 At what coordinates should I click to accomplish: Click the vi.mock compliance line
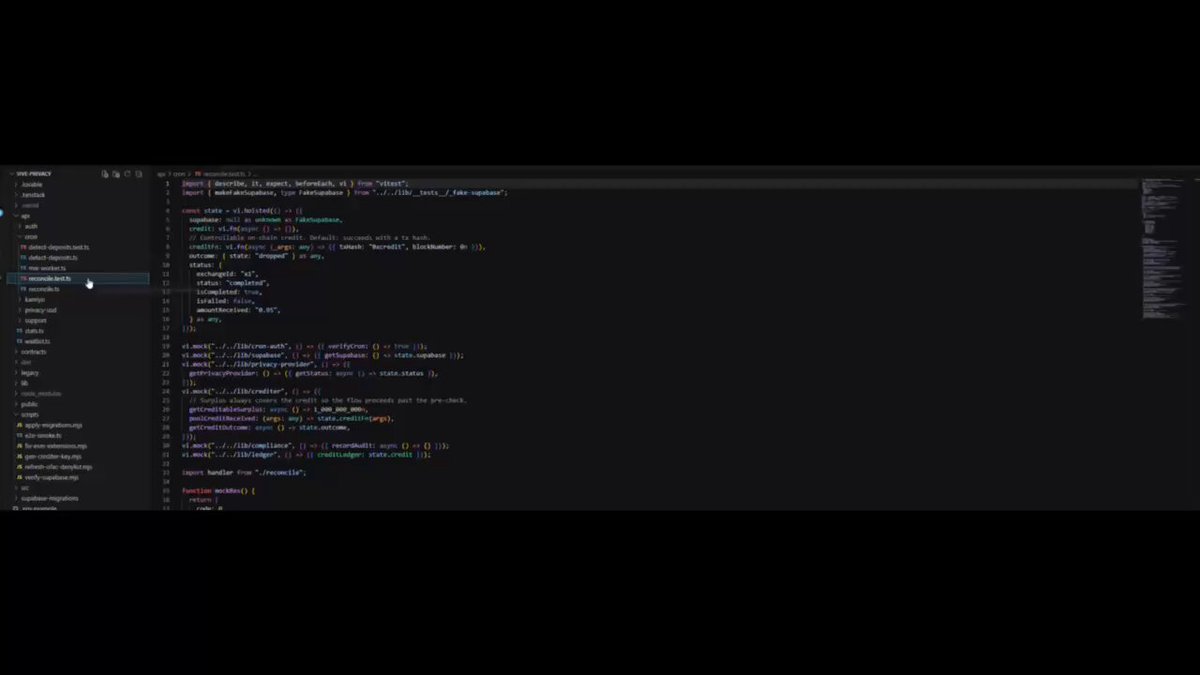[315, 445]
